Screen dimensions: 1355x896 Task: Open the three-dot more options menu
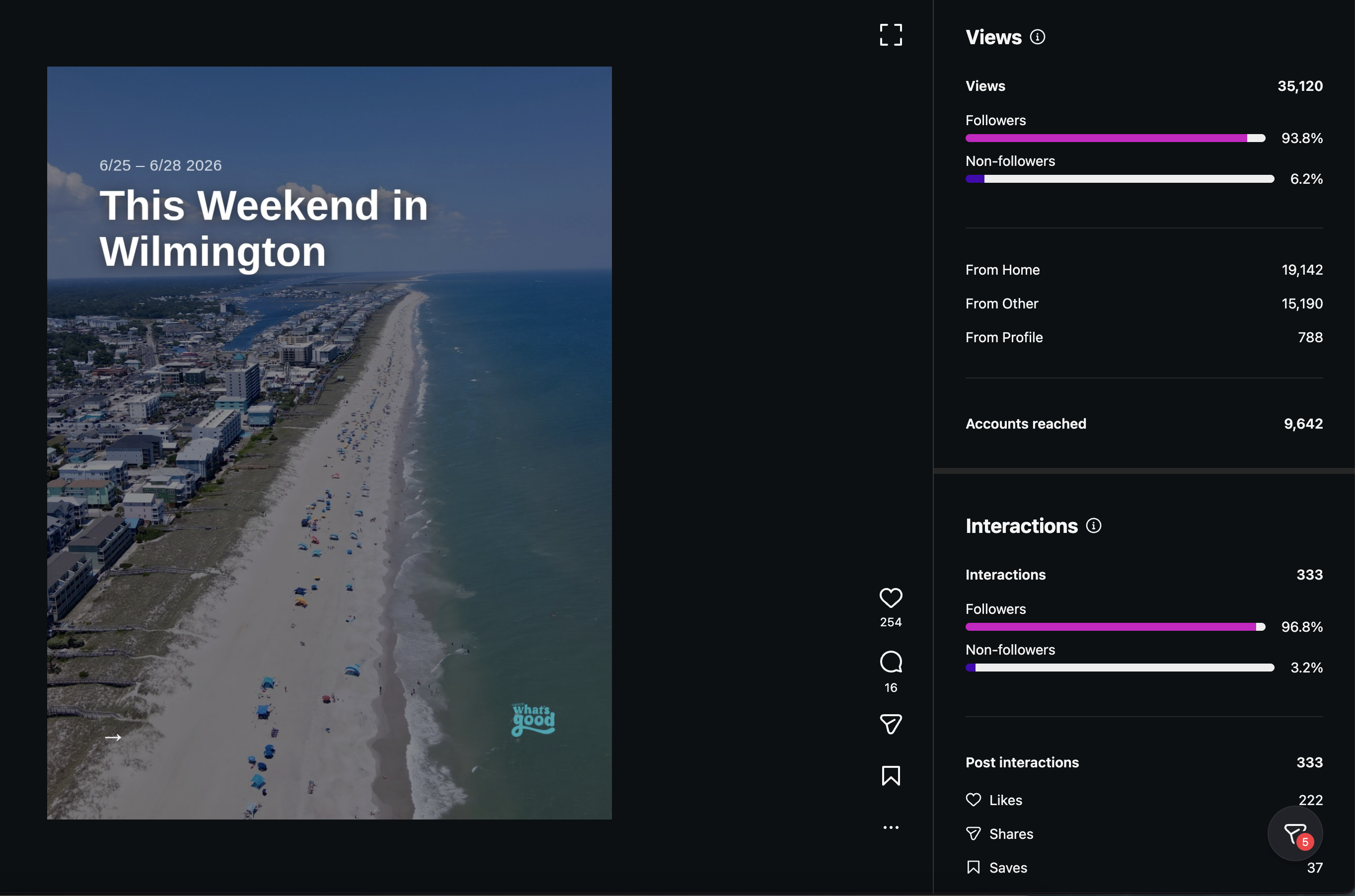tap(891, 827)
